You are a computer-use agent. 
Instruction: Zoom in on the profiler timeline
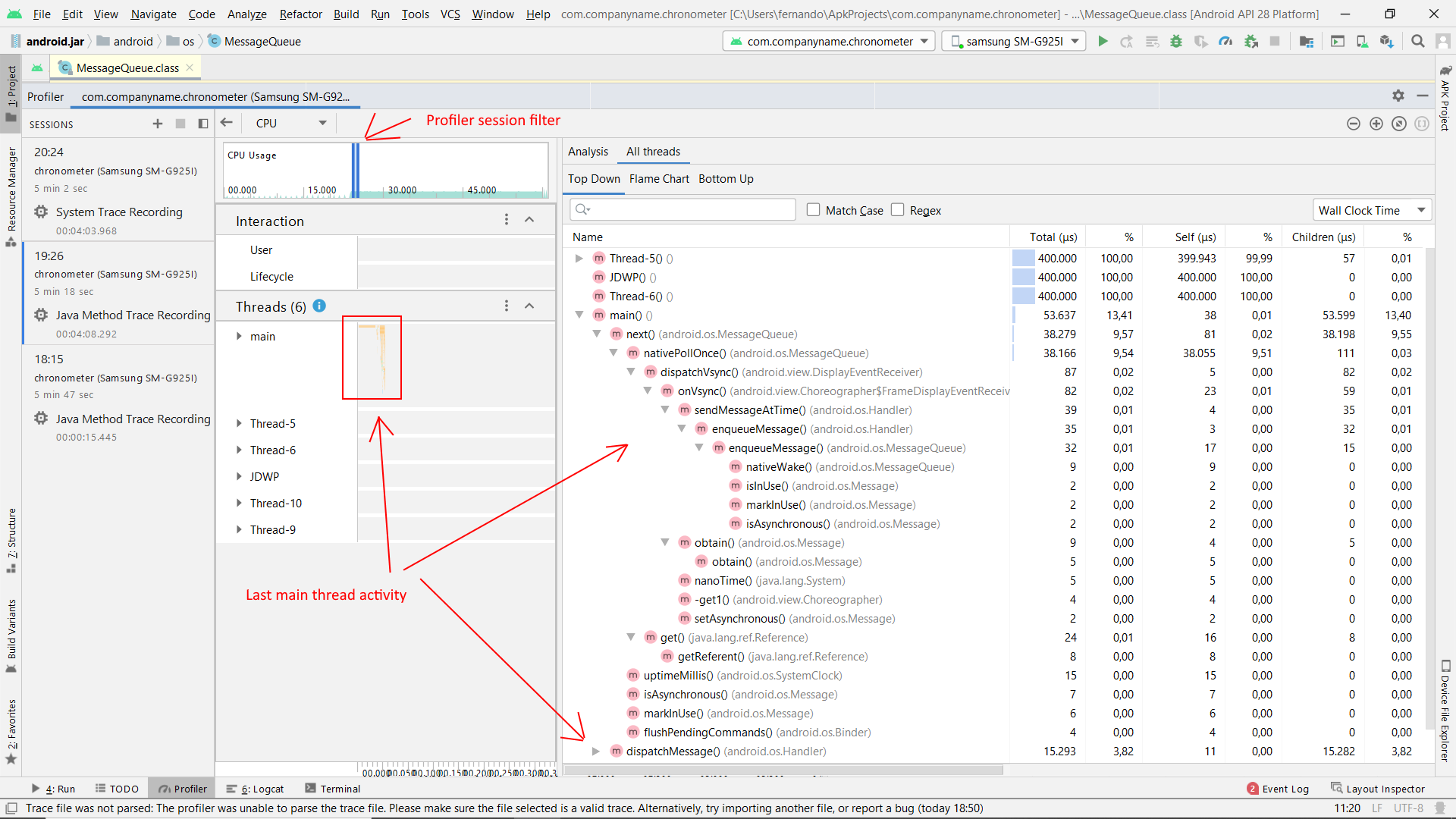pyautogui.click(x=1376, y=124)
